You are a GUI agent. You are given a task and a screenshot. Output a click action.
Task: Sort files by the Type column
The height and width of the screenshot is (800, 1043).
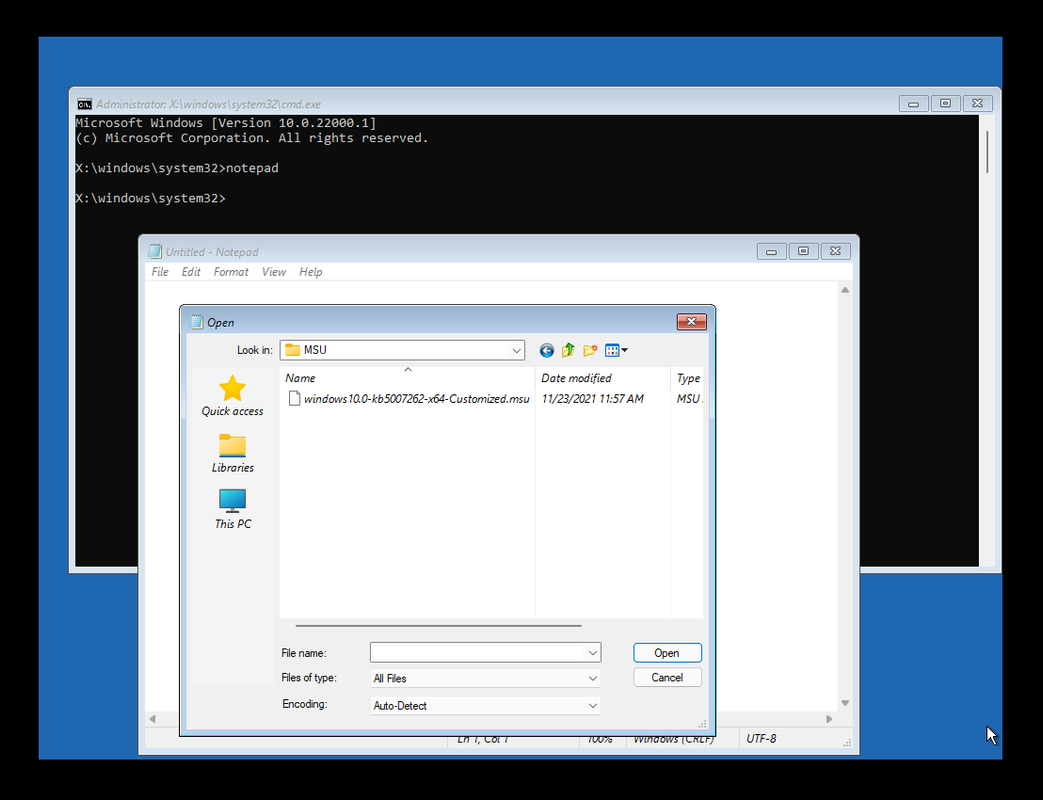point(687,378)
